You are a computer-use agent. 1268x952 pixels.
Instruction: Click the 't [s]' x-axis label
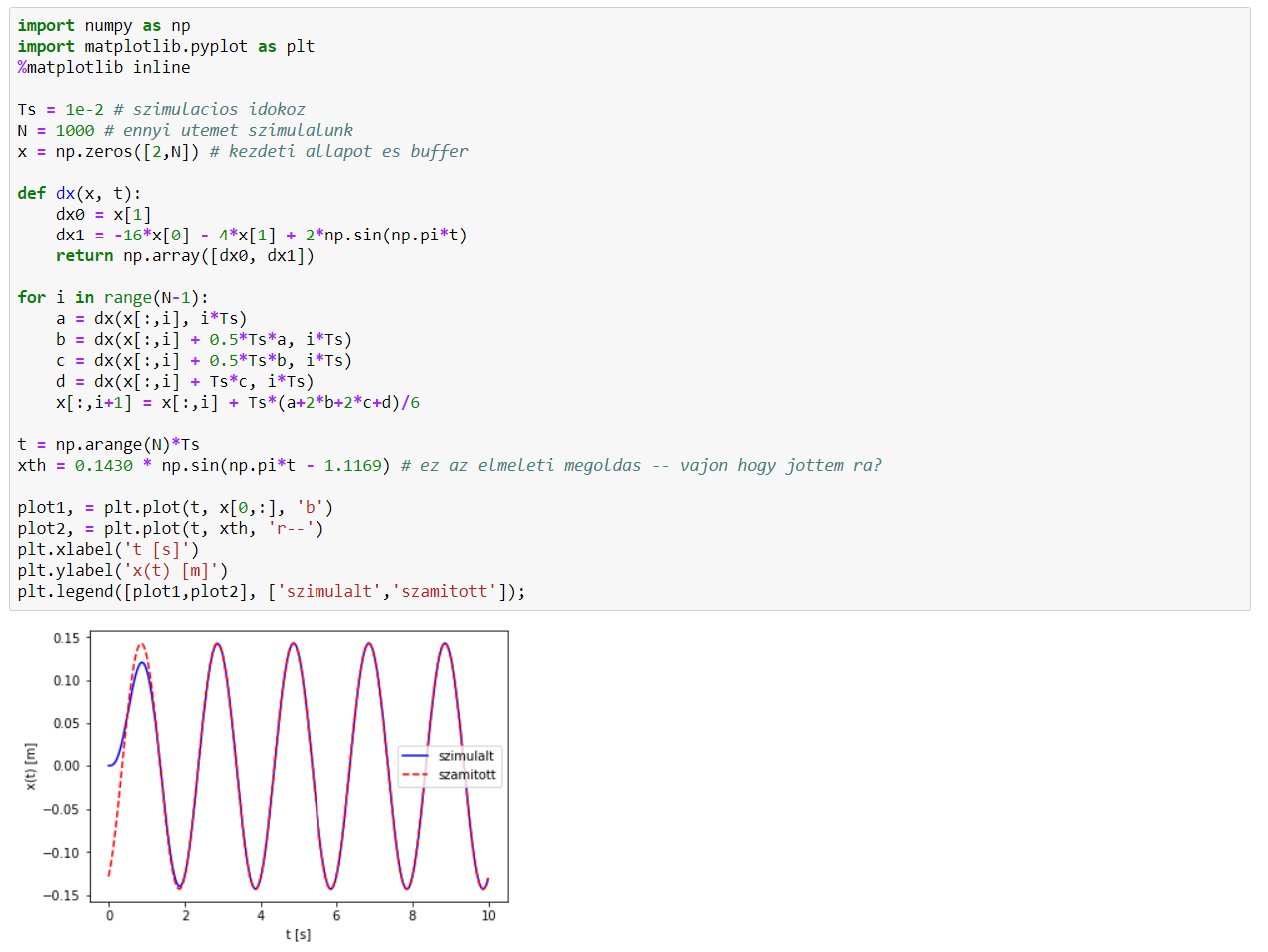298,935
